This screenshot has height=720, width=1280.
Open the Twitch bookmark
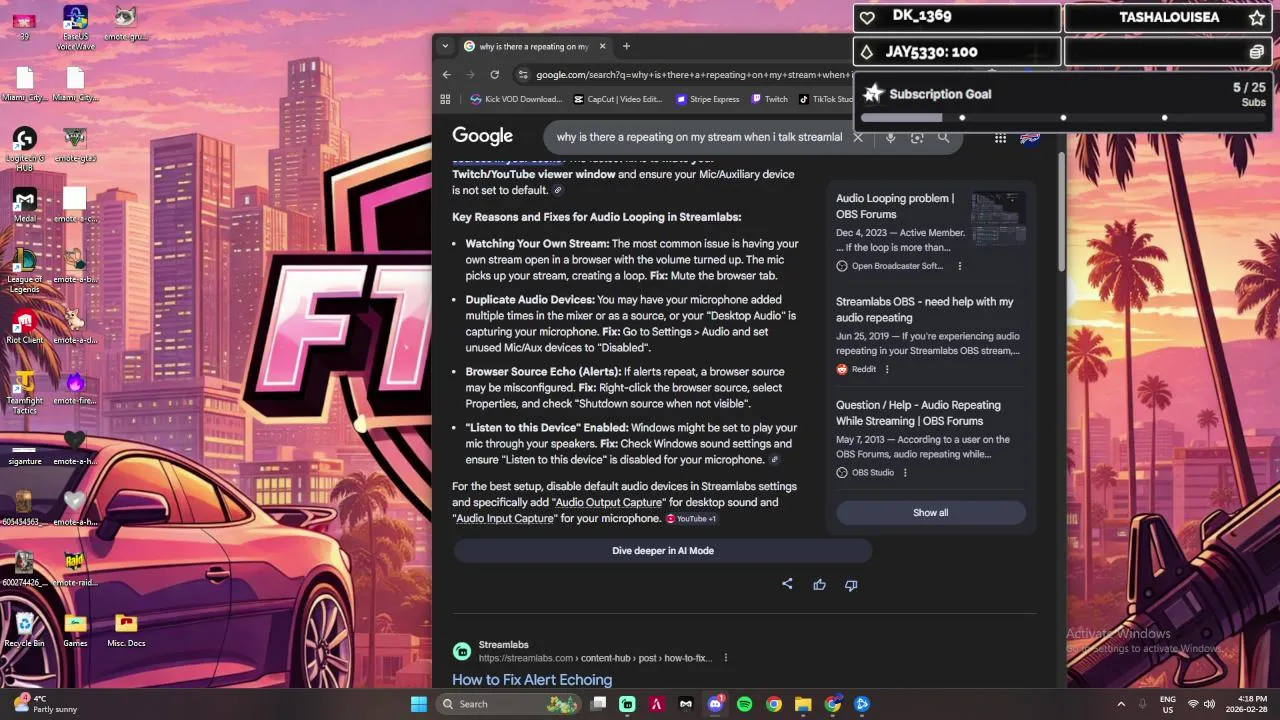click(x=769, y=99)
